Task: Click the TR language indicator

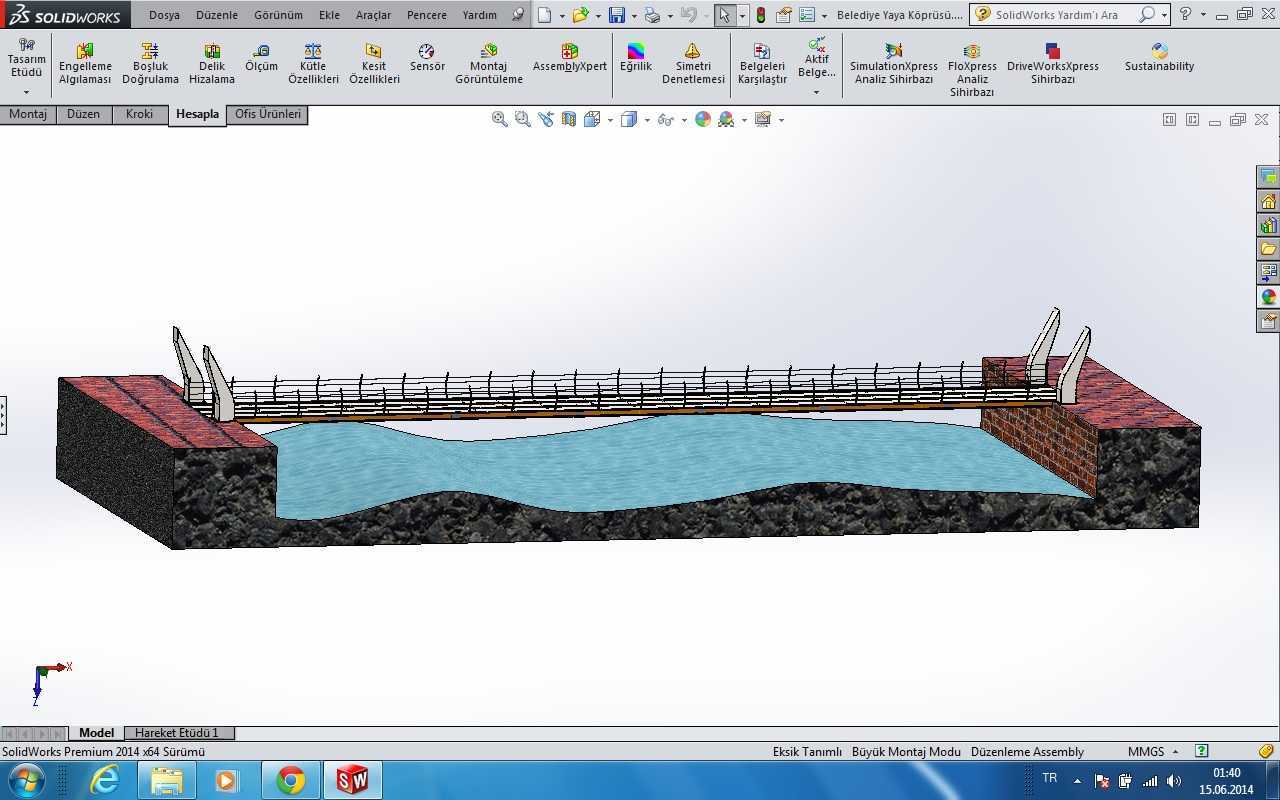Action: coord(1050,778)
